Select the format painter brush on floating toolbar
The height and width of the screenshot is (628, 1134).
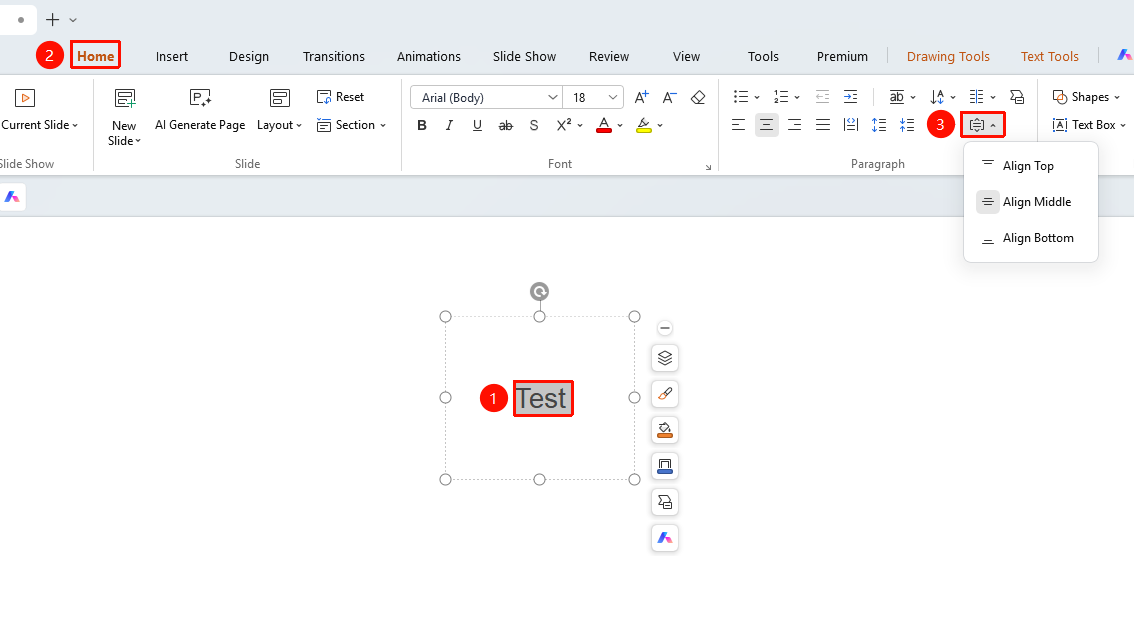(x=665, y=394)
